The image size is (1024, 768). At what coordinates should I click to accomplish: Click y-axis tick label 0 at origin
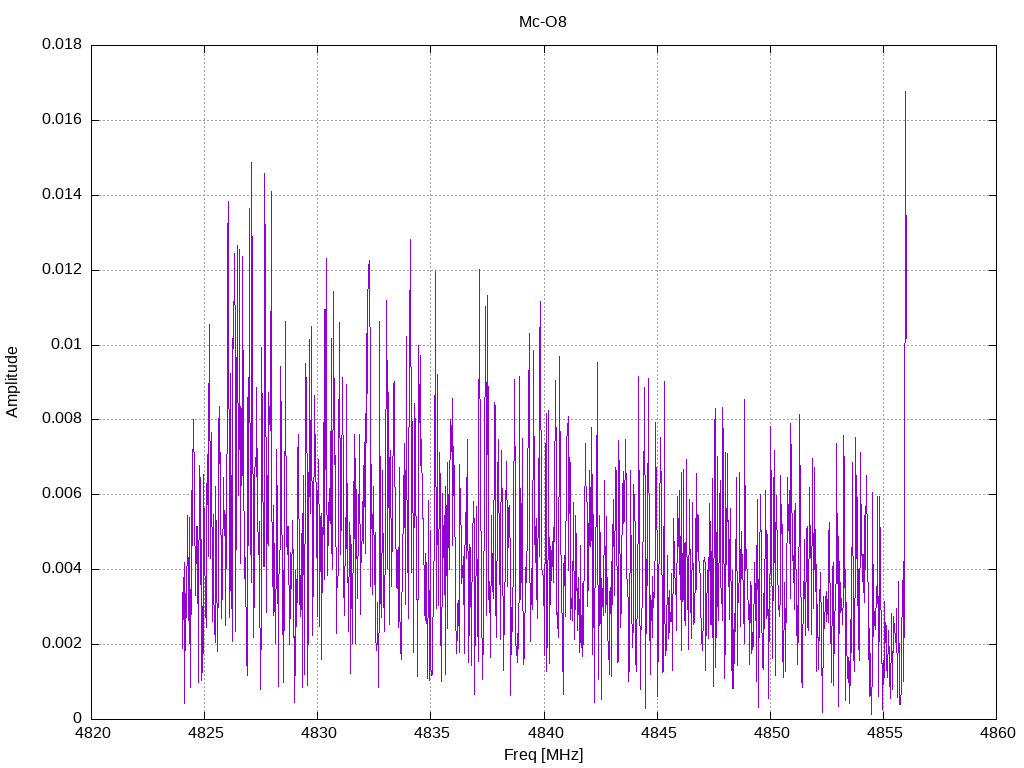pos(78,718)
